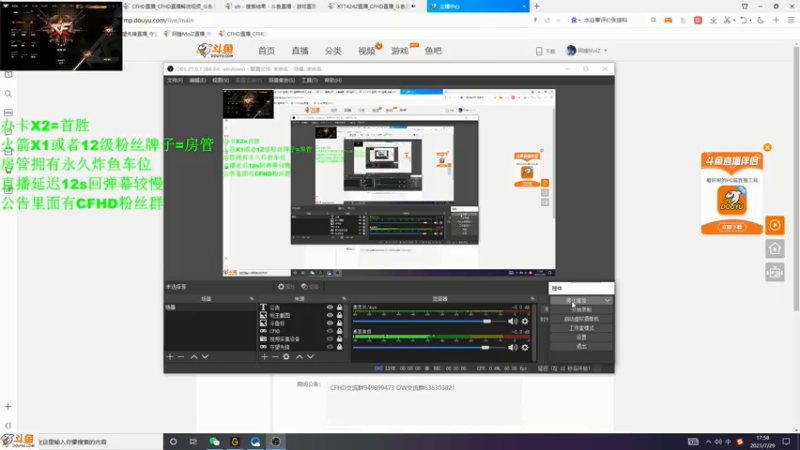Viewport: 800px width, 450px height.
Task: Move the scene down in OBS
Action: (x=205, y=357)
